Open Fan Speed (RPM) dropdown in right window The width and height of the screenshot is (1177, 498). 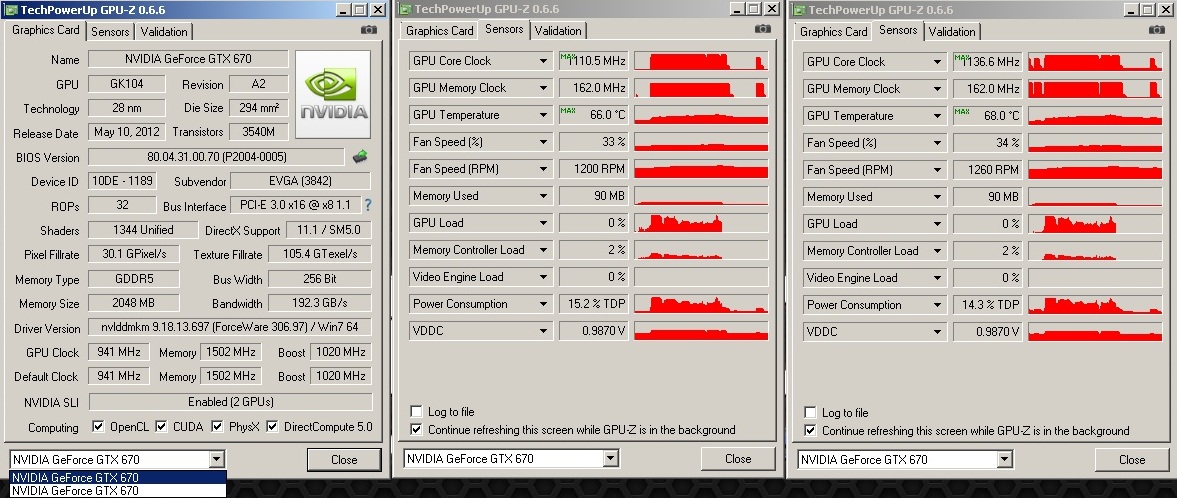pyautogui.click(x=938, y=170)
